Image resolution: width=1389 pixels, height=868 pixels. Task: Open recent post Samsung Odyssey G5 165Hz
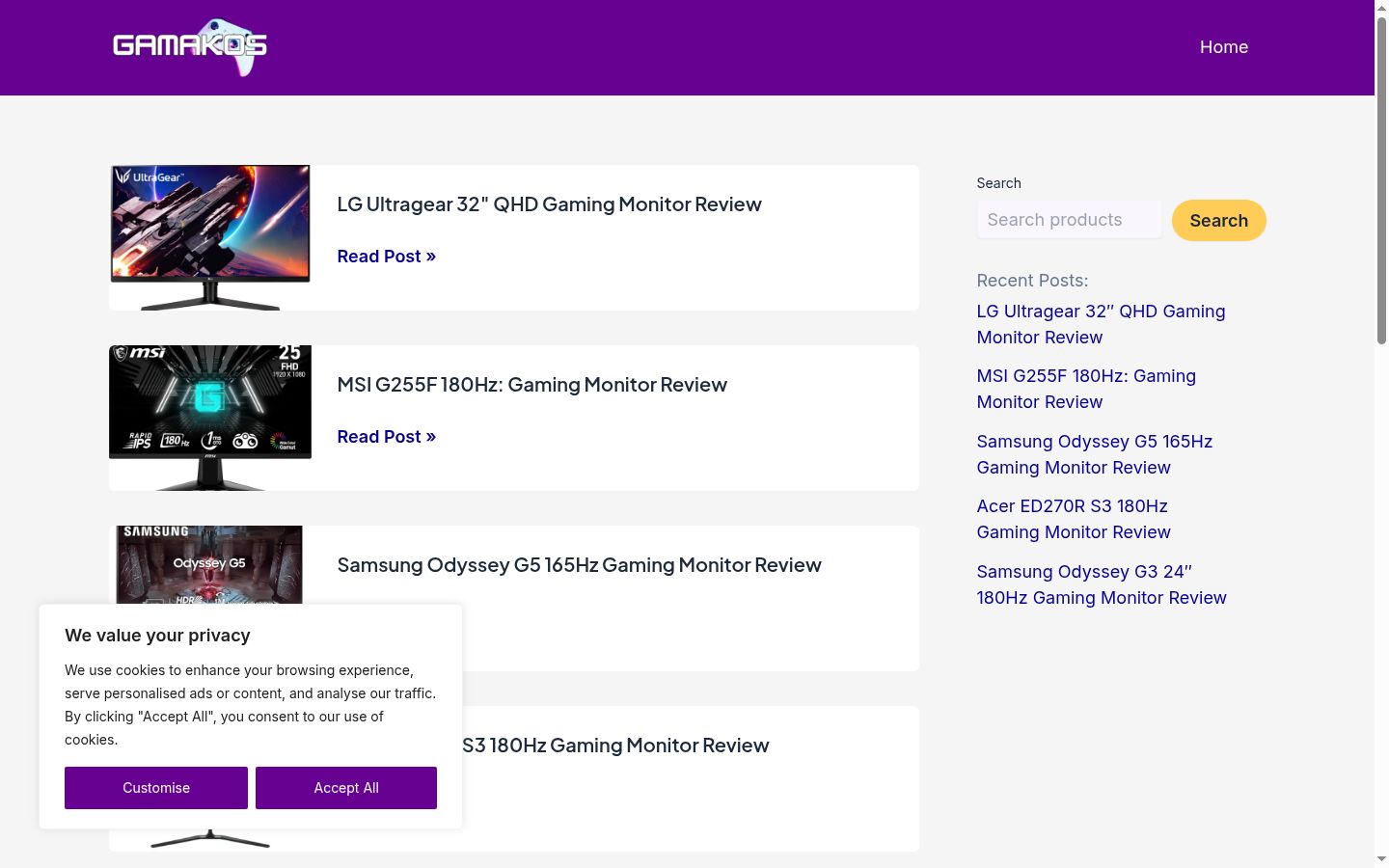coord(1095,454)
